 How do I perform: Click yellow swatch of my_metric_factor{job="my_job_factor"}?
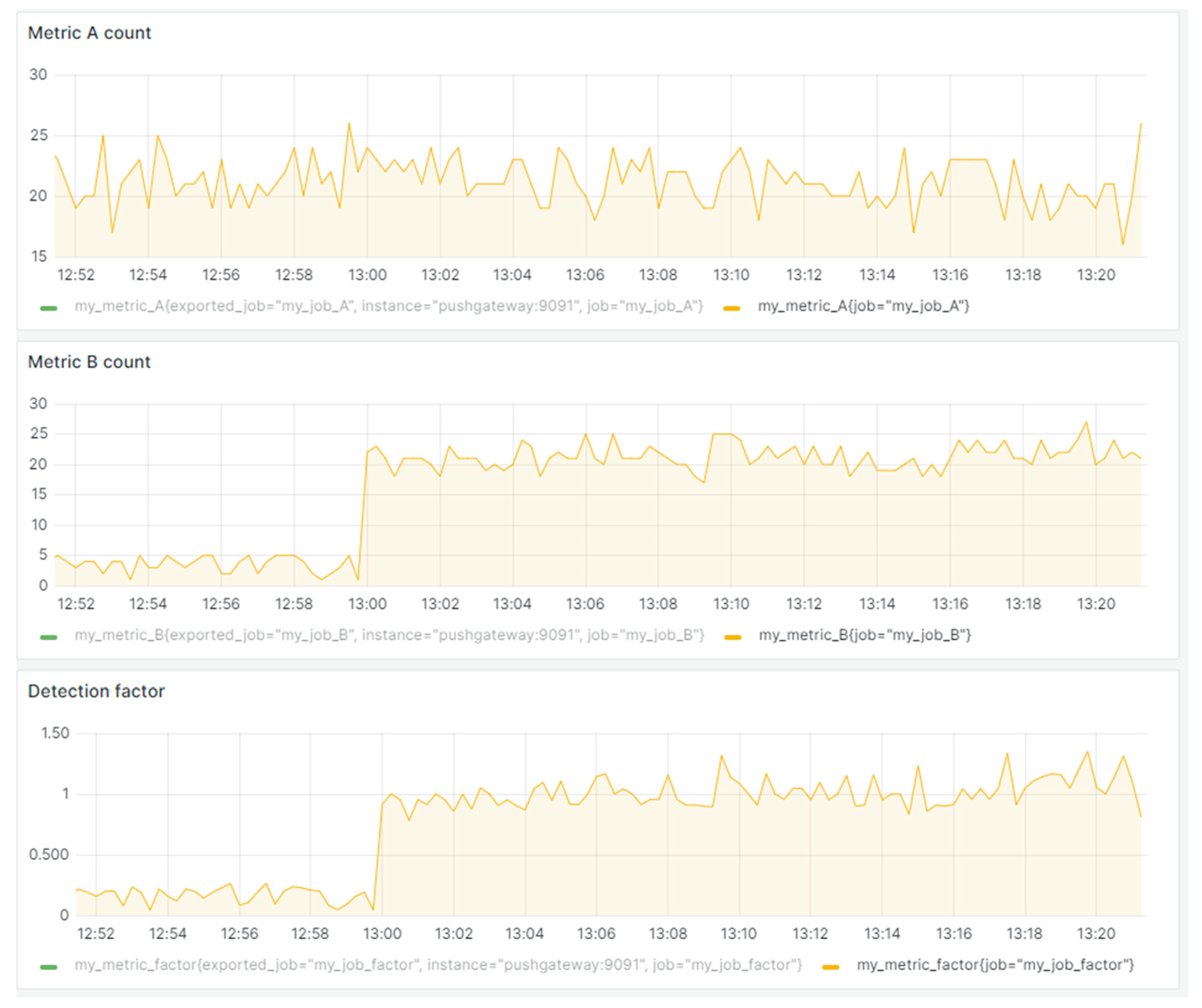[x=830, y=967]
